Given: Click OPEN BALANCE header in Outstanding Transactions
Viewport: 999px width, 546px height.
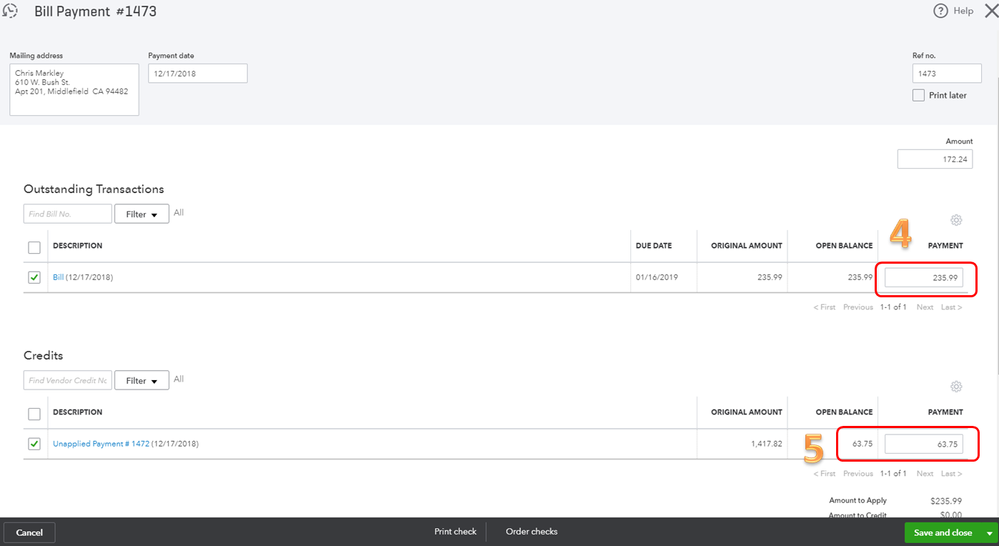Looking at the screenshot, I should pyautogui.click(x=844, y=245).
